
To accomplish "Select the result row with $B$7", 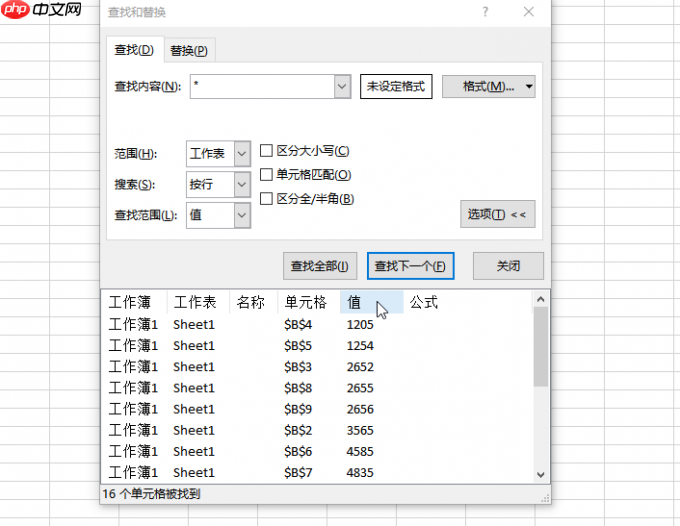I will (317, 472).
